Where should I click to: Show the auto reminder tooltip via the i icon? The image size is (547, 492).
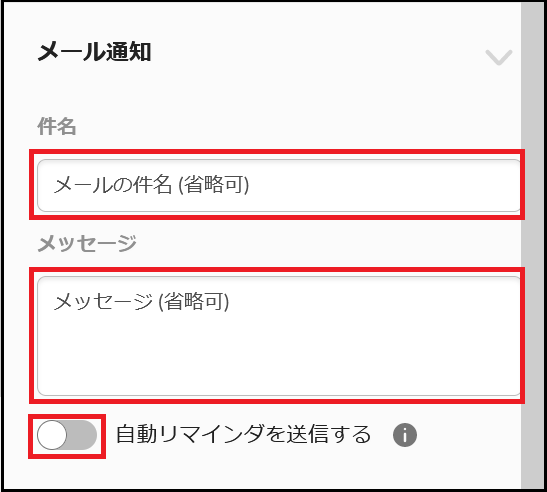click(405, 435)
